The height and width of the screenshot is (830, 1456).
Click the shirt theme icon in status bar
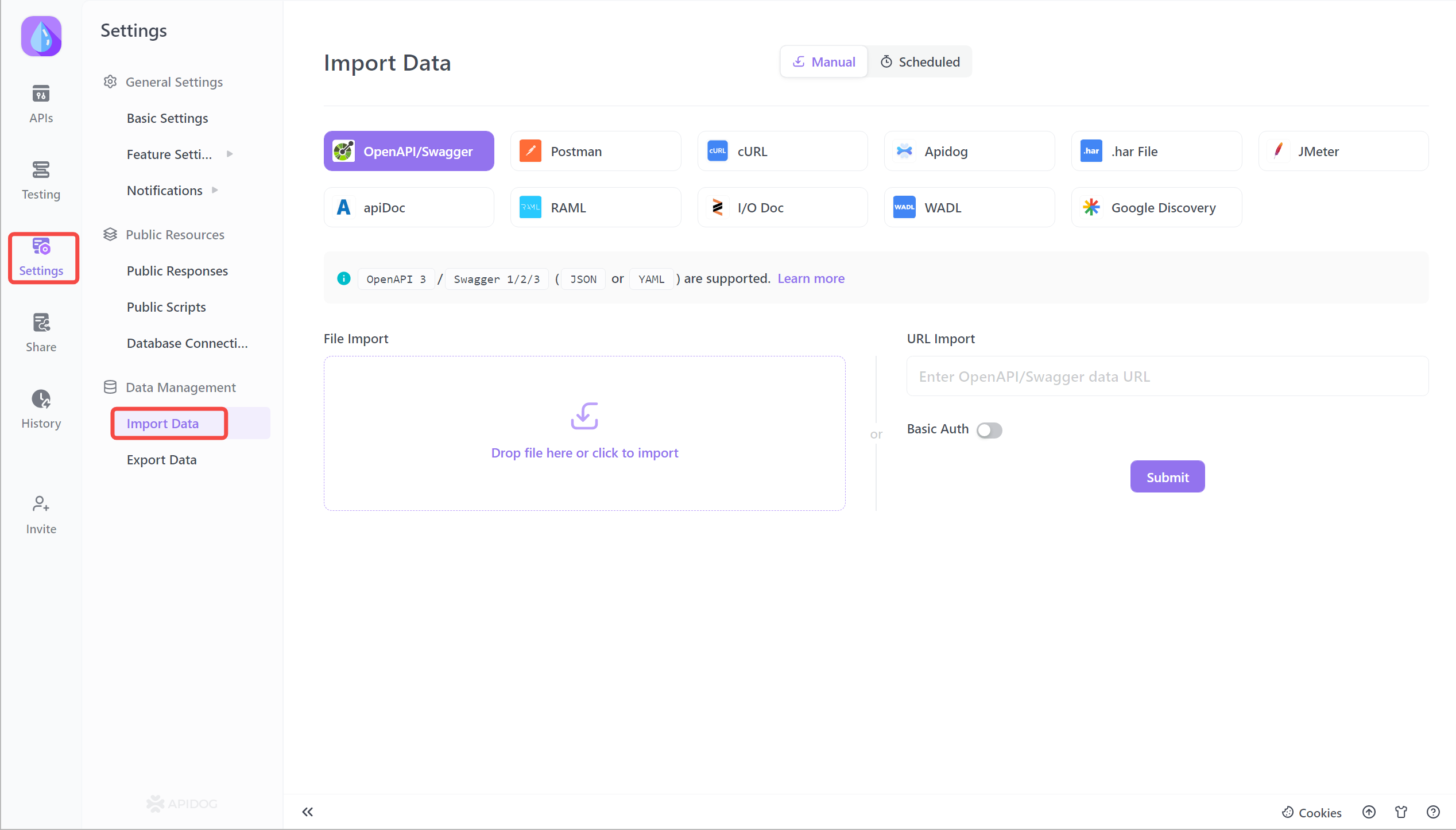(1401, 812)
